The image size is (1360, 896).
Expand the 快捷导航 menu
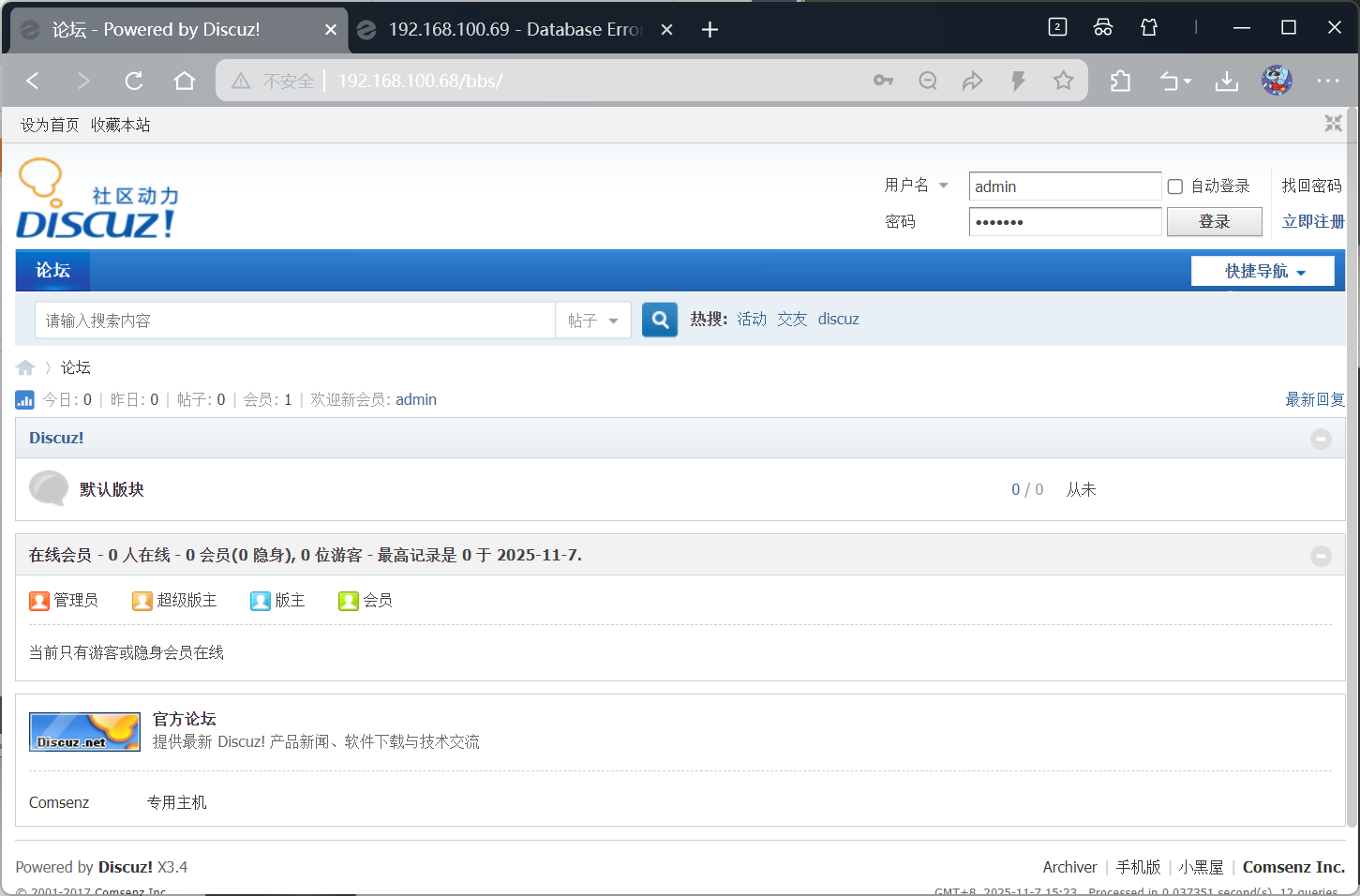click(1263, 271)
